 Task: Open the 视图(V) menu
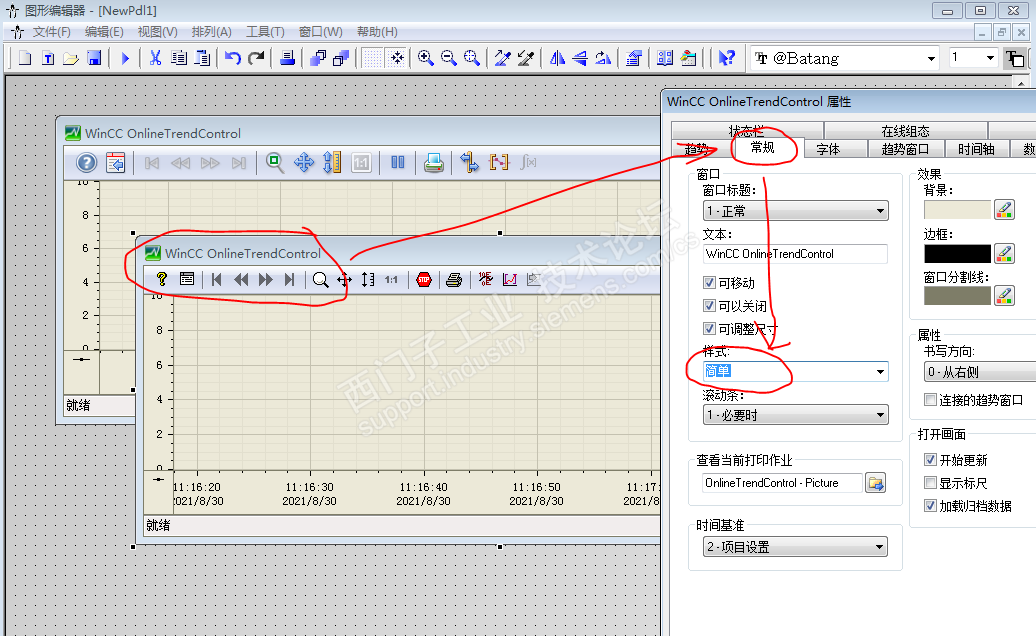pos(157,32)
